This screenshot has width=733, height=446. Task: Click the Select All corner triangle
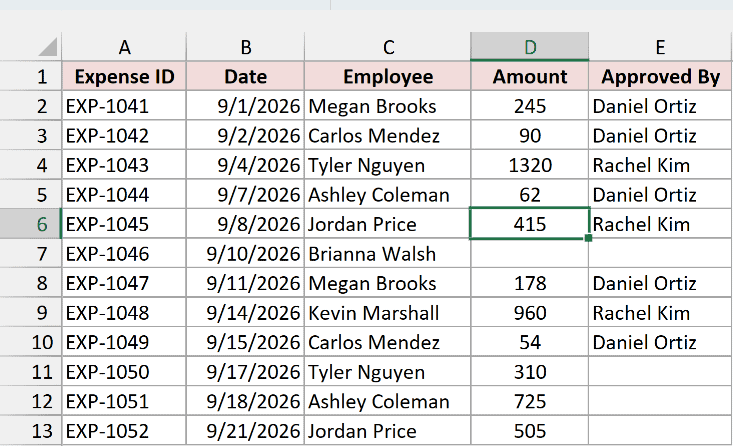[48, 46]
